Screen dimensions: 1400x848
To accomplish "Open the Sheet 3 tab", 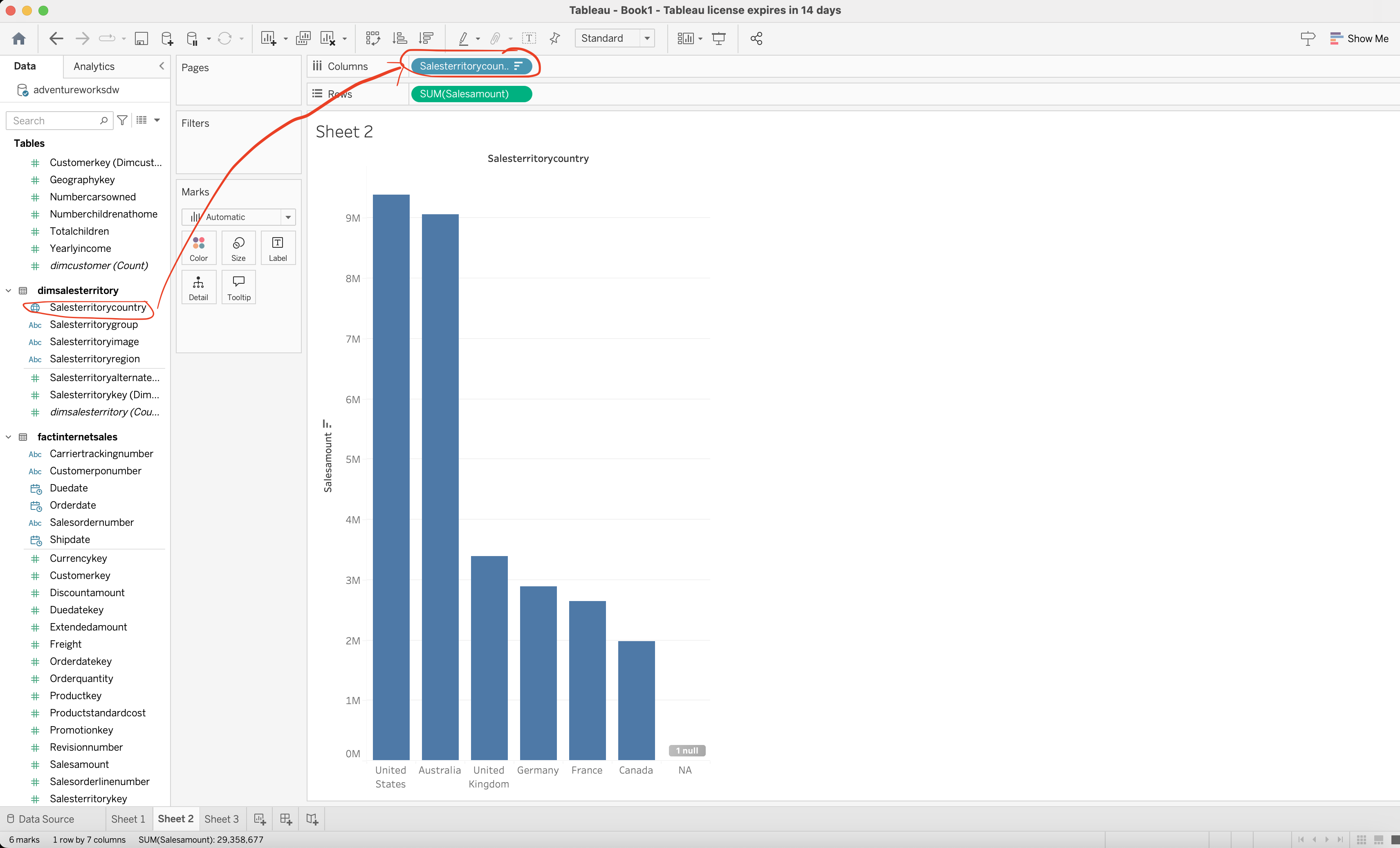I will [x=221, y=819].
